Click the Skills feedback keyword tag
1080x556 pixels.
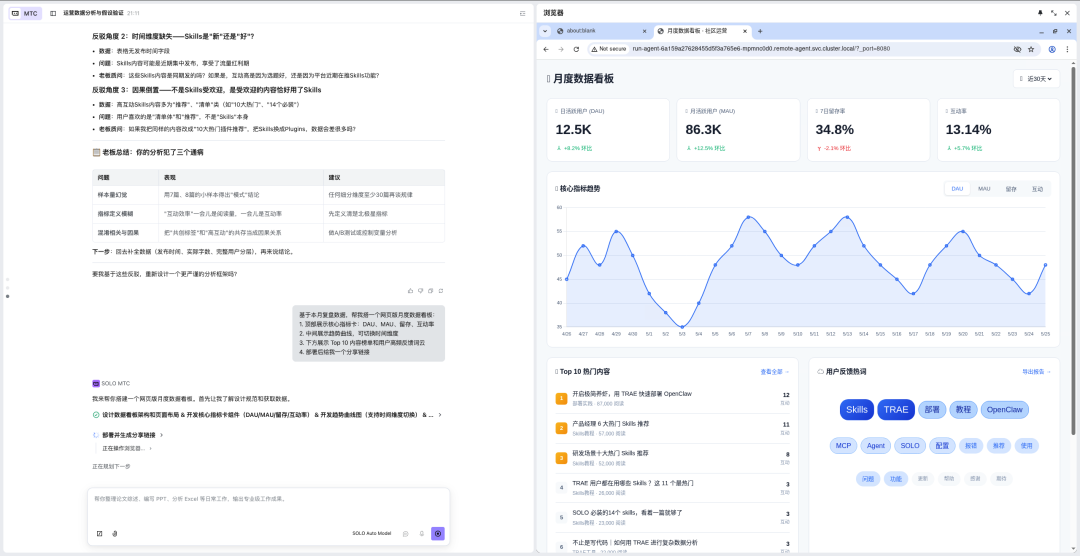point(857,409)
